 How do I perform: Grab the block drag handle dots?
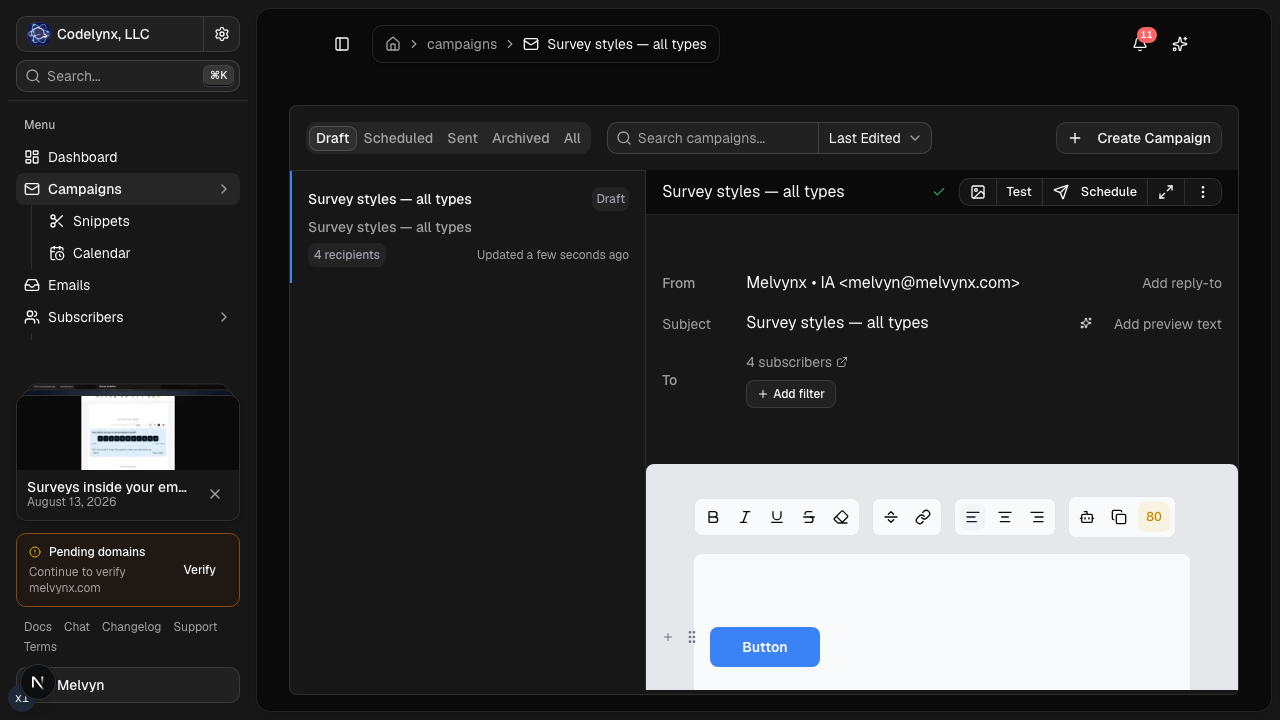691,637
